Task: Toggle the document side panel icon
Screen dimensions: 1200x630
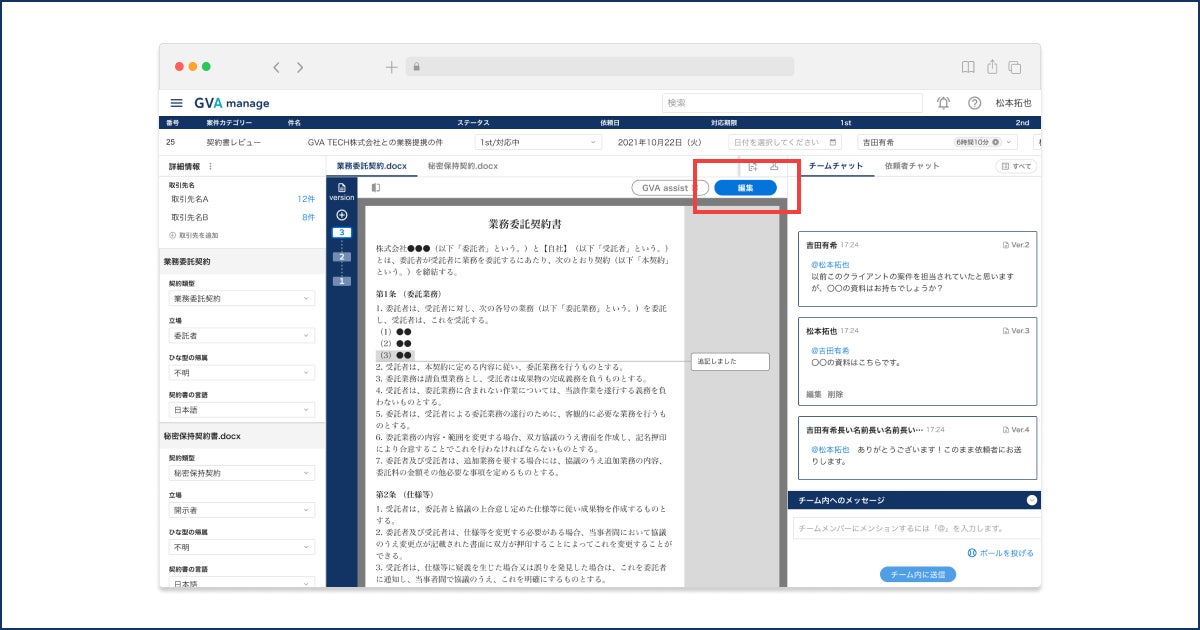Action: click(376, 187)
